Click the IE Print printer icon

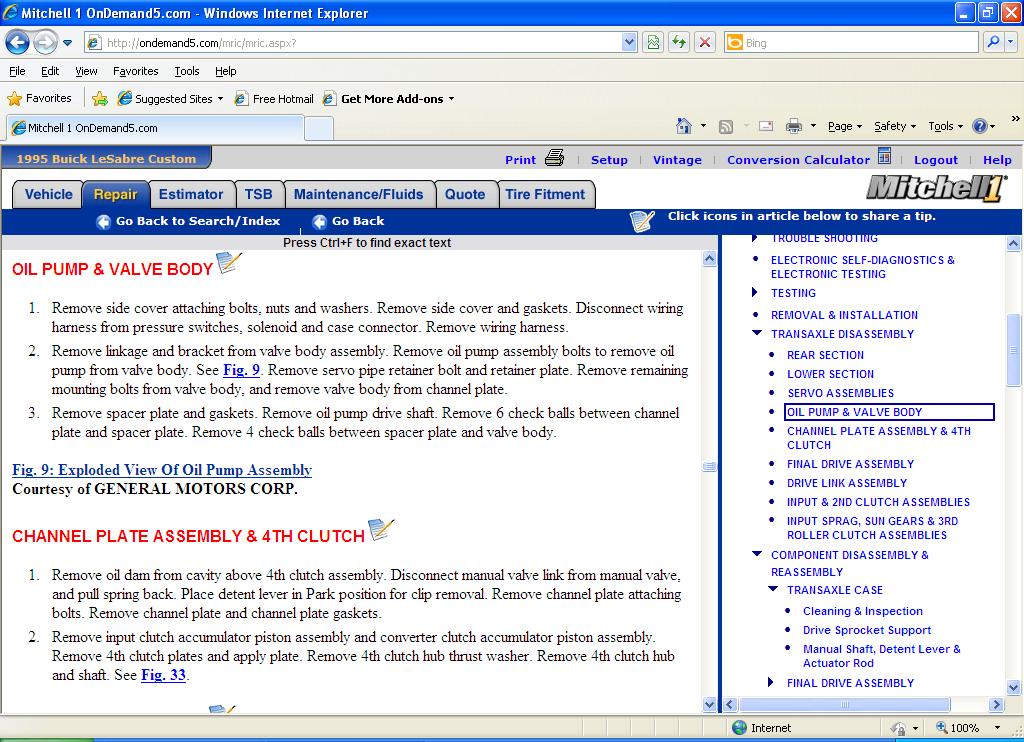pos(793,126)
